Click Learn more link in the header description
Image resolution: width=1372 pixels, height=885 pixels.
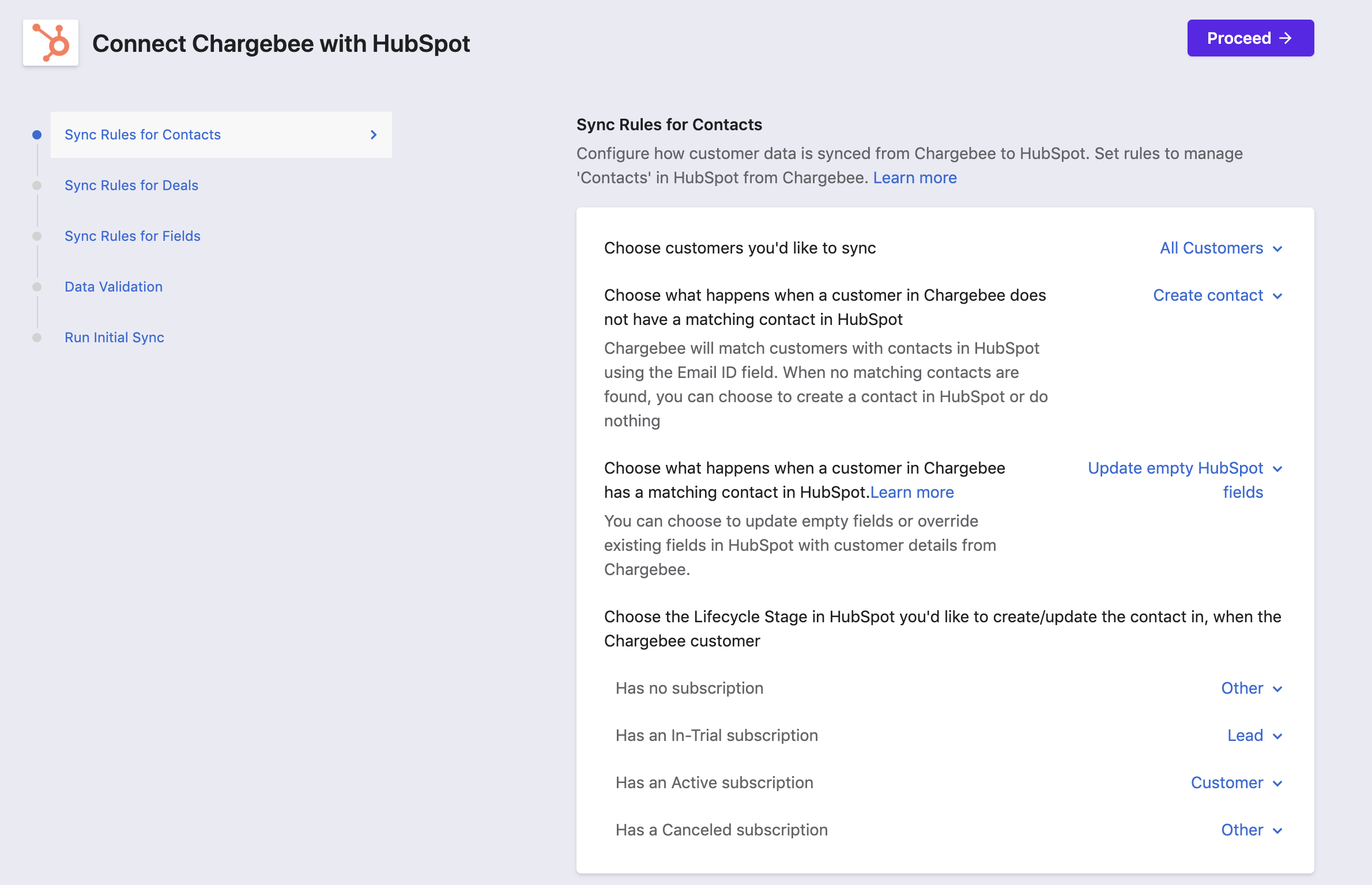pos(914,177)
